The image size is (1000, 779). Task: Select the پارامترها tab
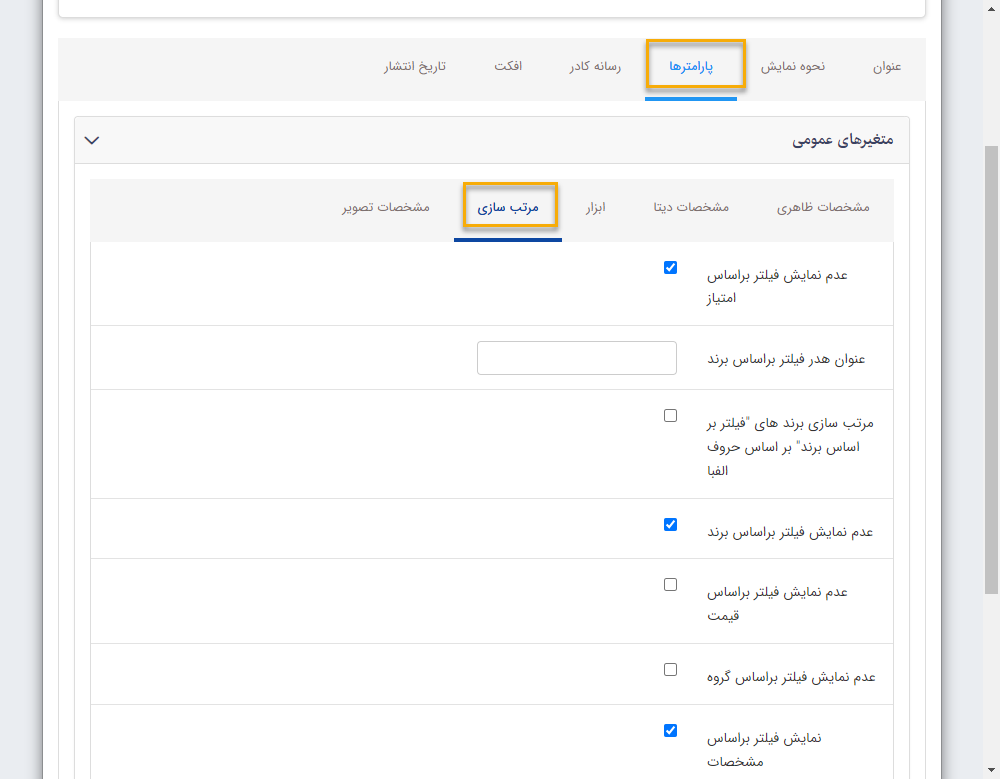(696, 64)
